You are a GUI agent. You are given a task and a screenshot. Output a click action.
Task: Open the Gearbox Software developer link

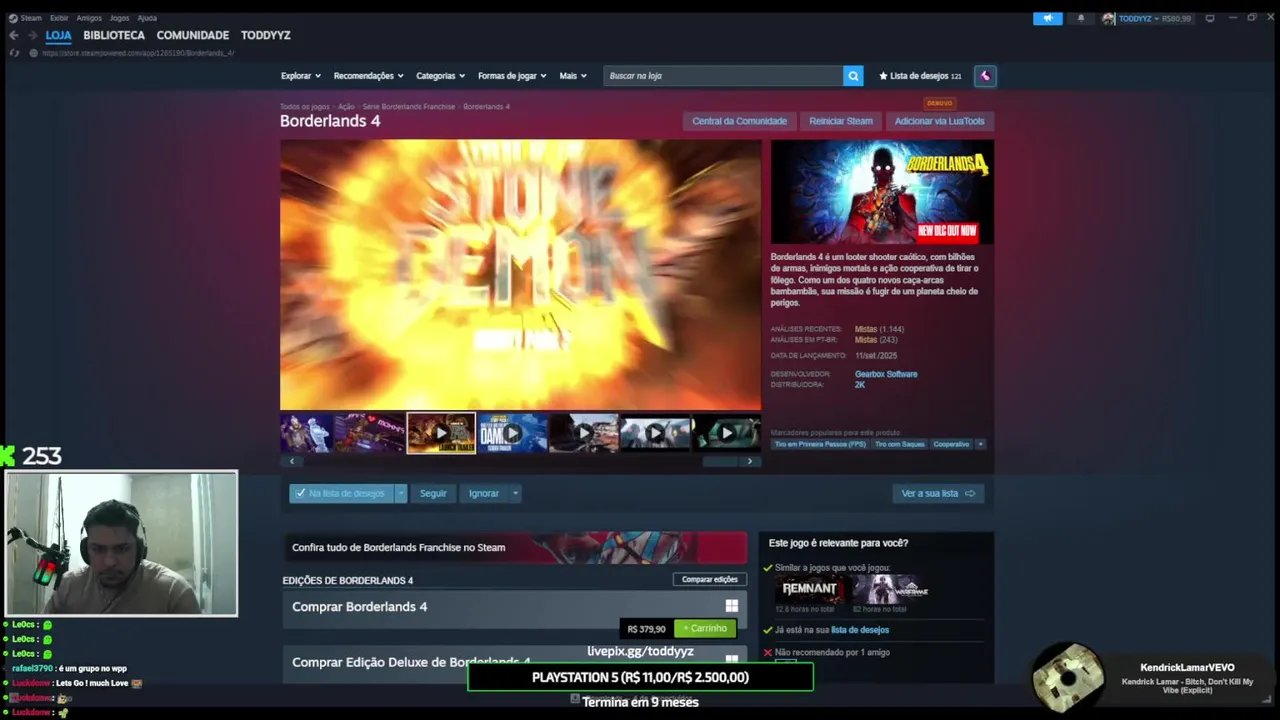(x=886, y=374)
